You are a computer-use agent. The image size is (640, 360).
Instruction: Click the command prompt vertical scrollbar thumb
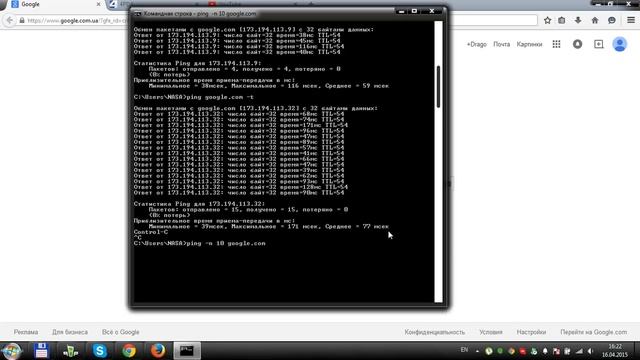438,87
